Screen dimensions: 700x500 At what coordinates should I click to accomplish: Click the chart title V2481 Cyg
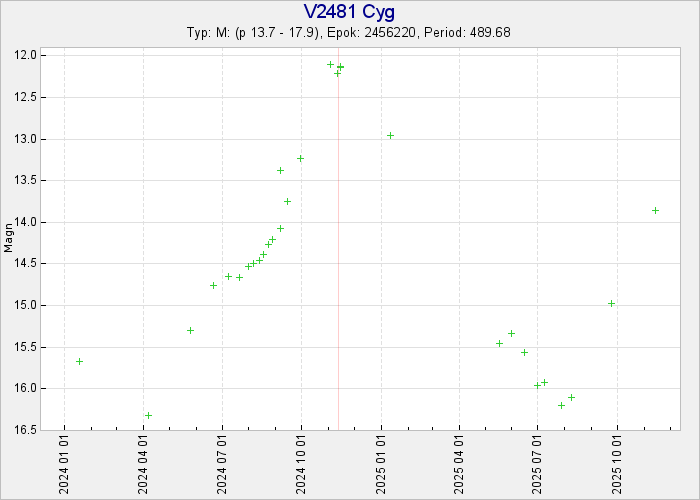coord(349,13)
